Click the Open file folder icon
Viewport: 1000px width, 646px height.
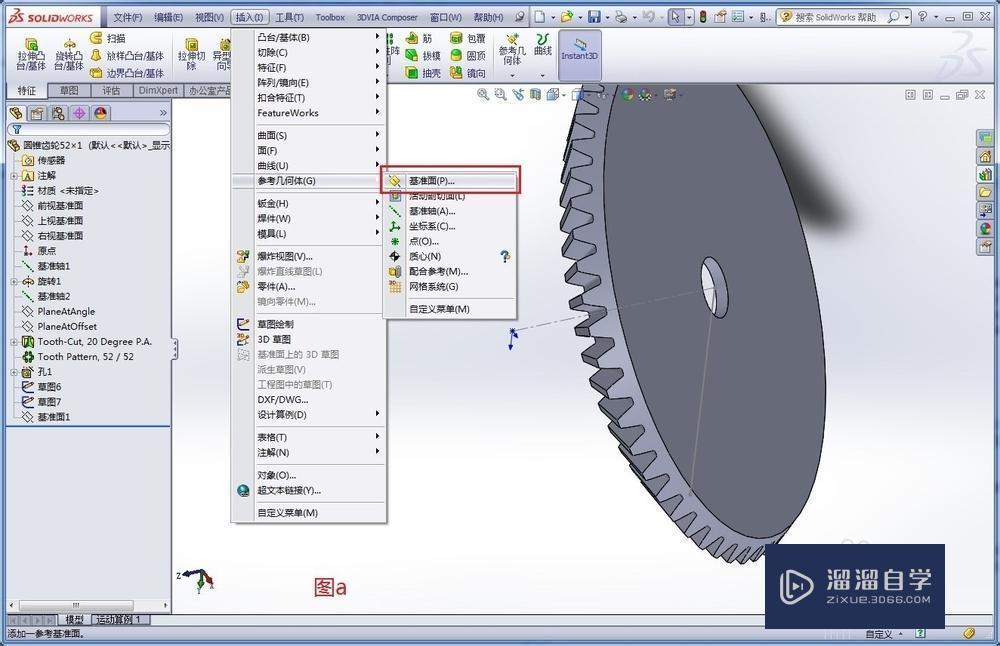[566, 17]
